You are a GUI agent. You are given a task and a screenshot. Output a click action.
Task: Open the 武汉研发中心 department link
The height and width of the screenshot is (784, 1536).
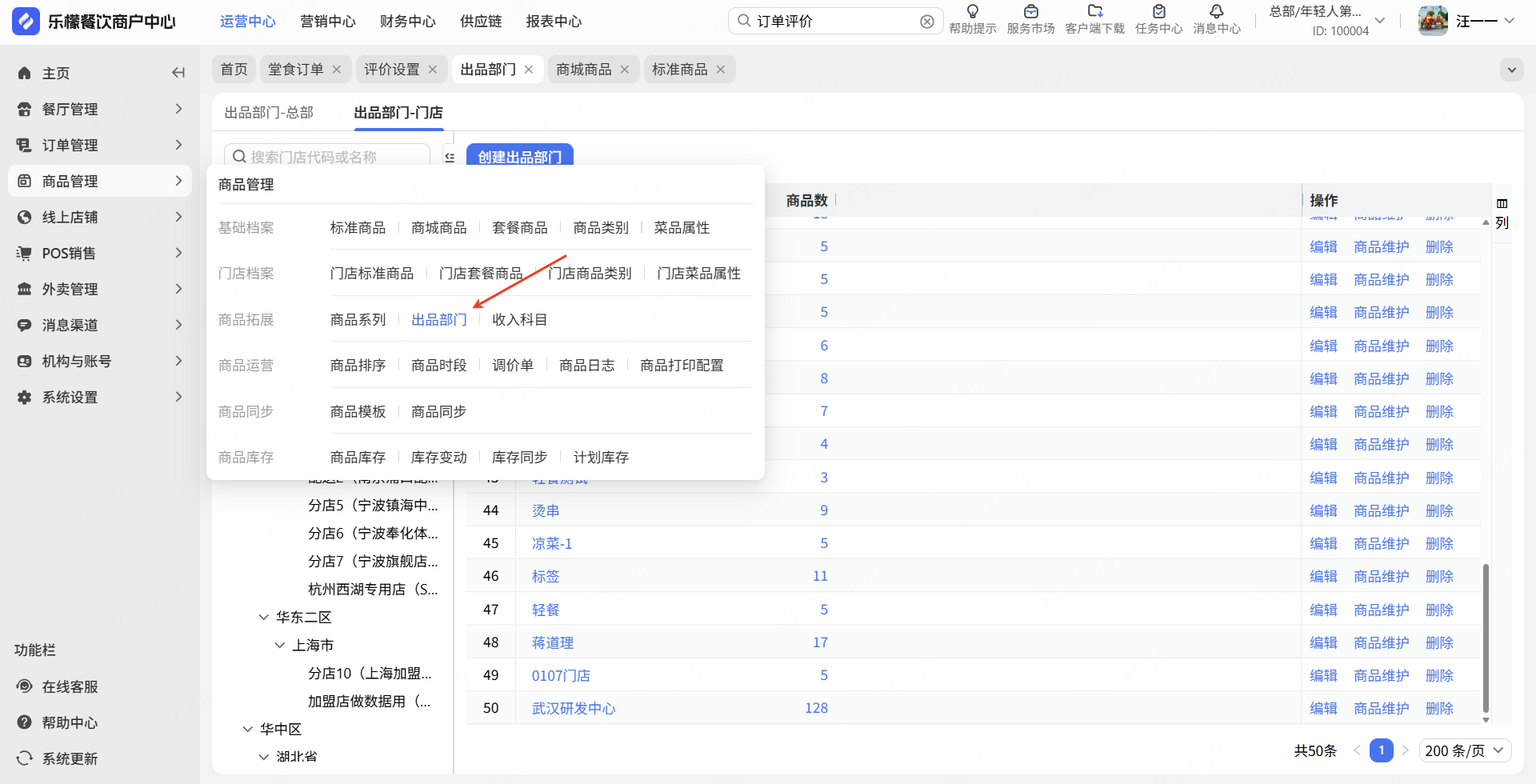pos(574,708)
